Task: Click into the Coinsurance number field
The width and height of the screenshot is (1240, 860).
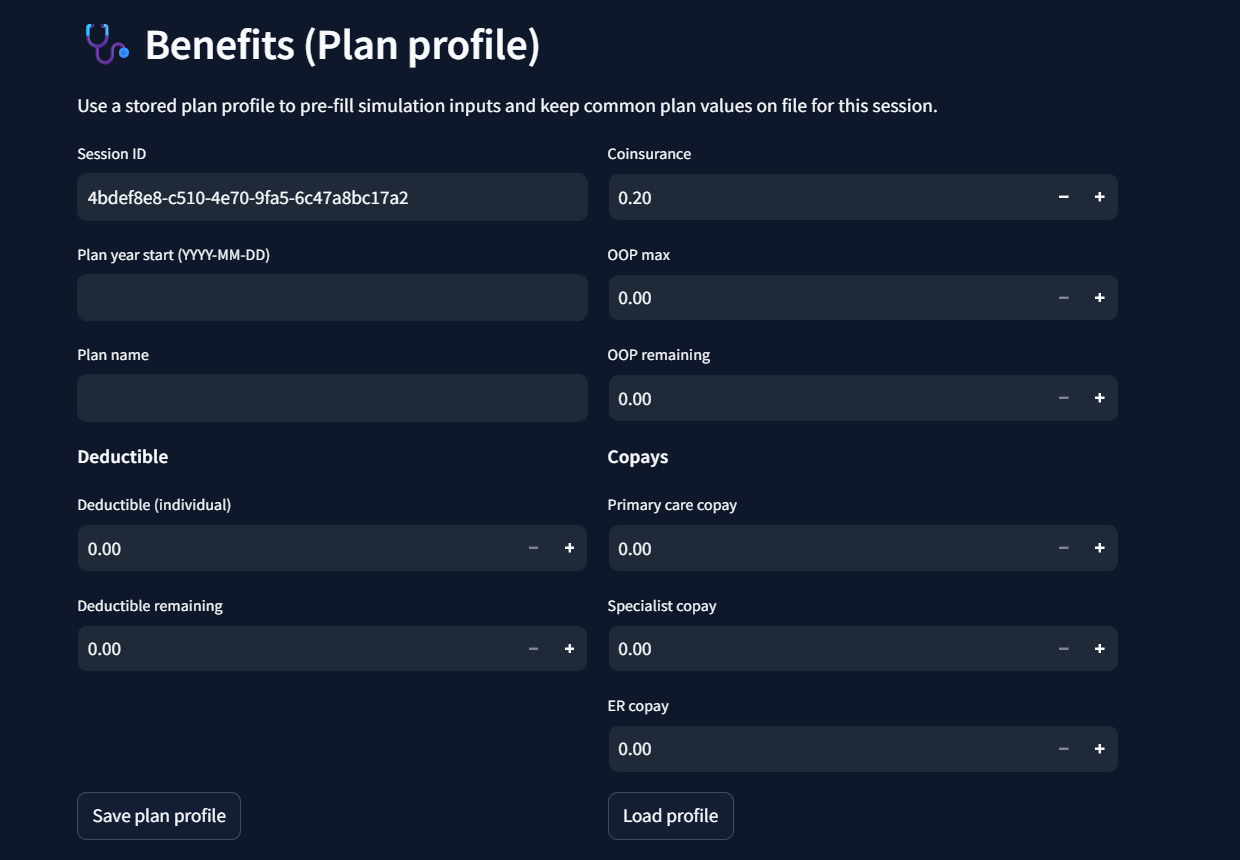Action: pos(827,197)
